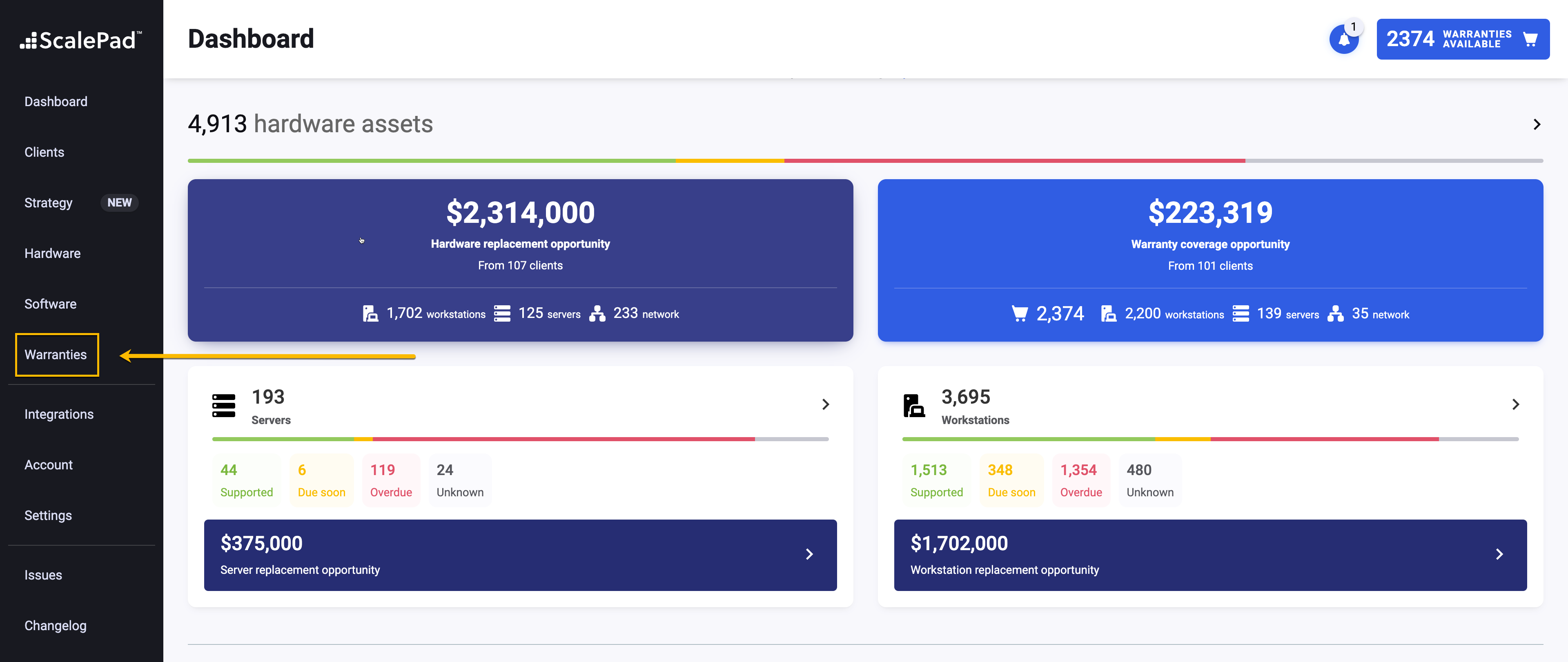Open the $375,000 Server replacement opportunity
1568x662 pixels.
coord(520,555)
